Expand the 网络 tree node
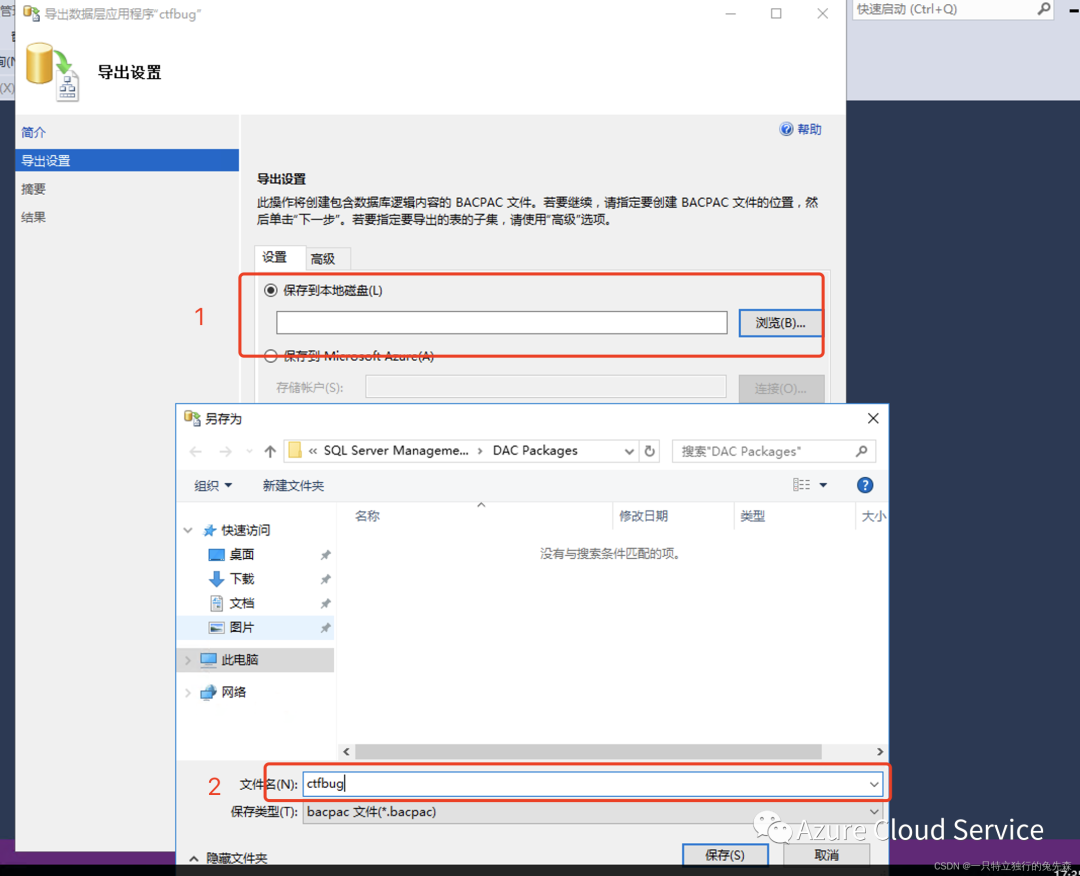Viewport: 1080px width, 876px height. coord(188,692)
